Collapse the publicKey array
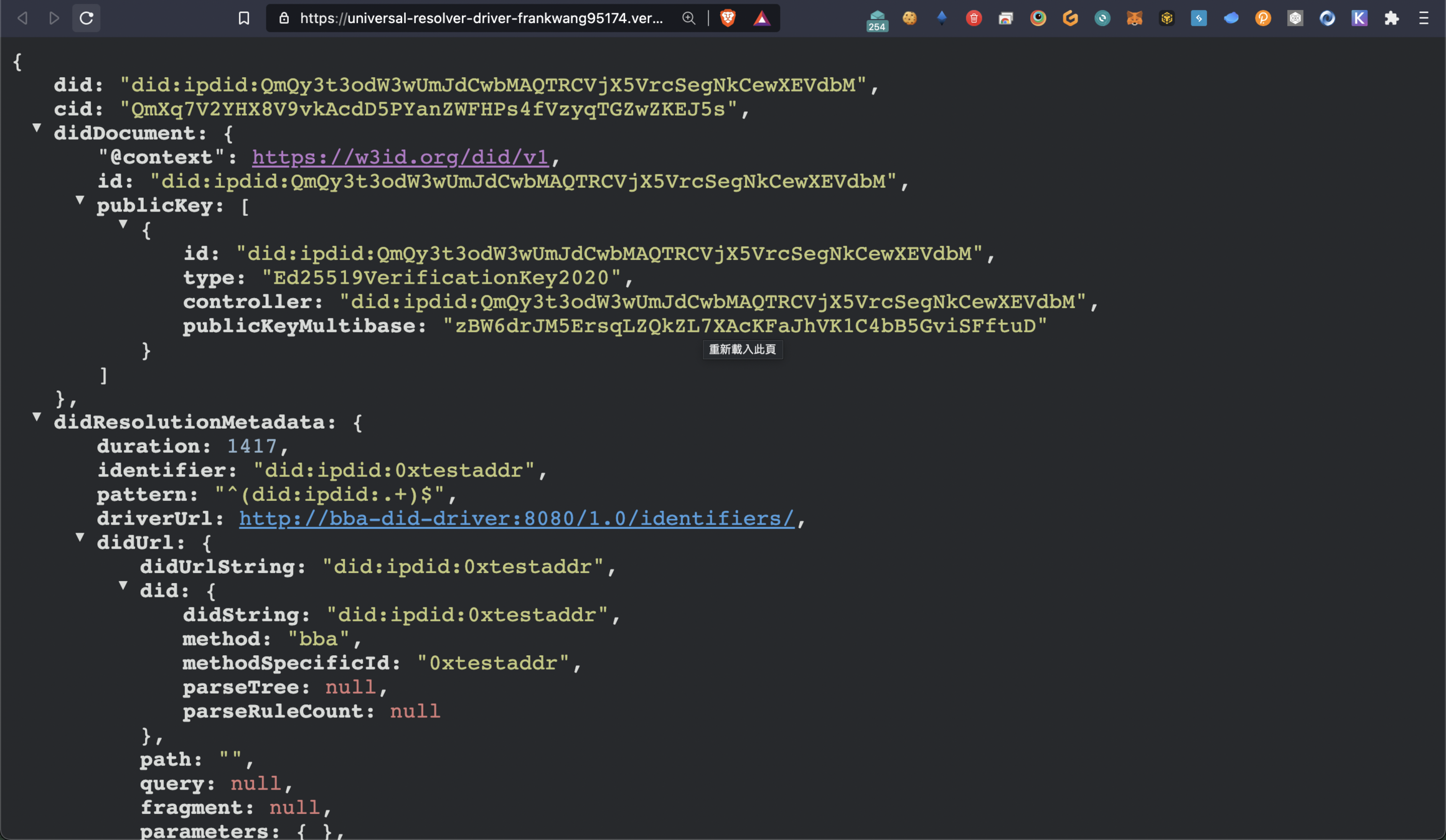The height and width of the screenshot is (840, 1446). point(80,200)
